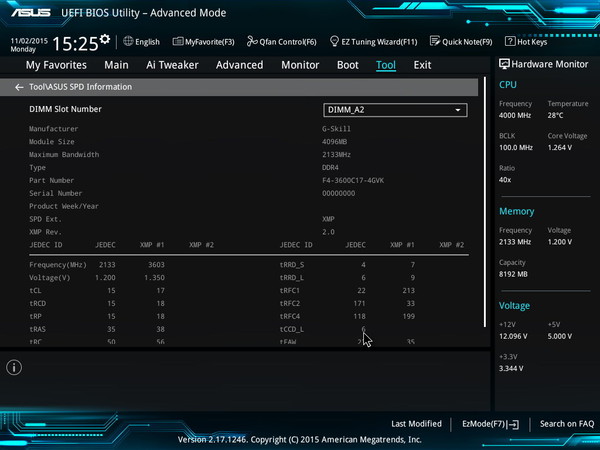Go back using the left arrow icon

pyautogui.click(x=19, y=87)
